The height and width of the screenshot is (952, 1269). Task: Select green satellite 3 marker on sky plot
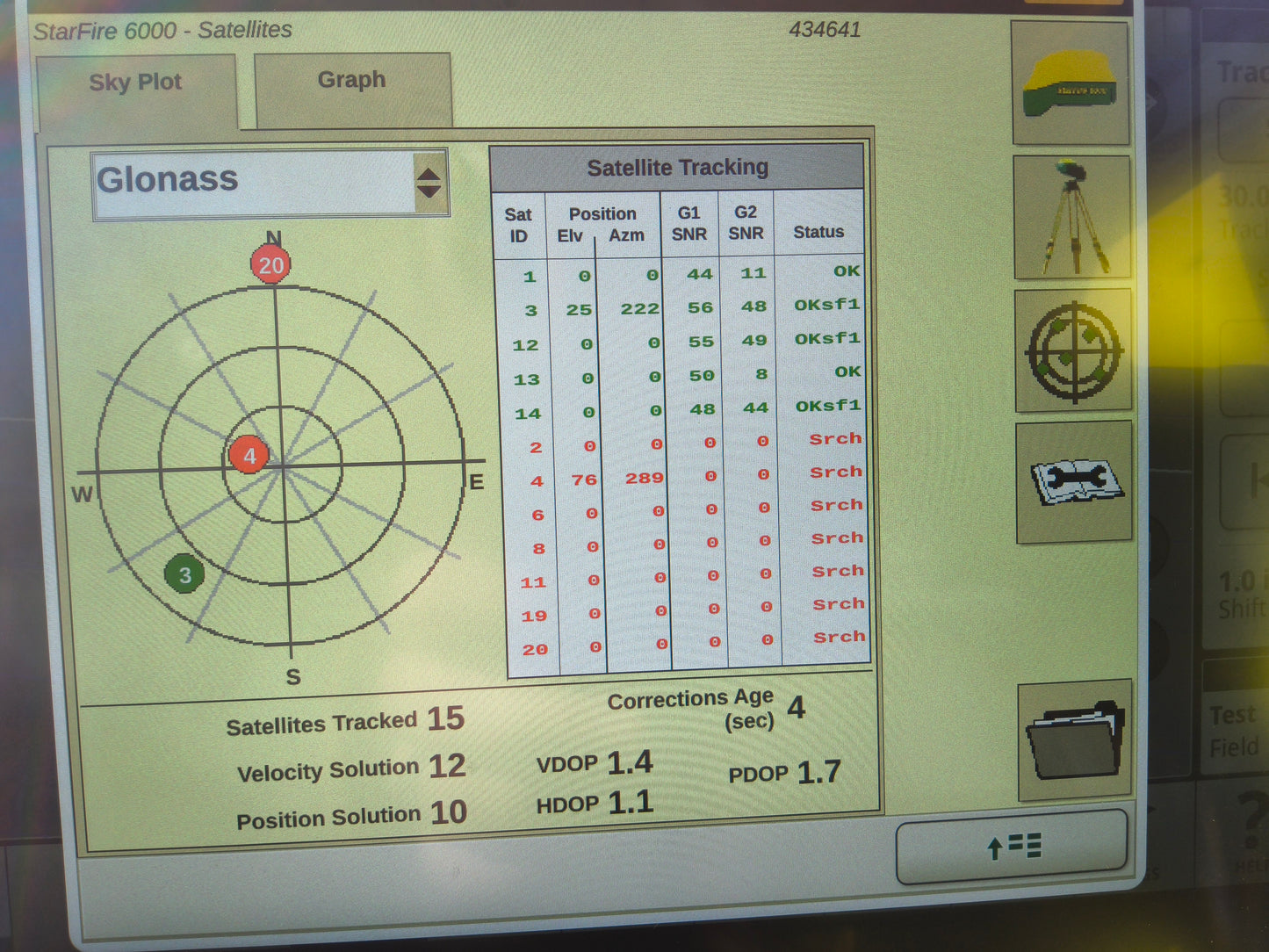(184, 575)
